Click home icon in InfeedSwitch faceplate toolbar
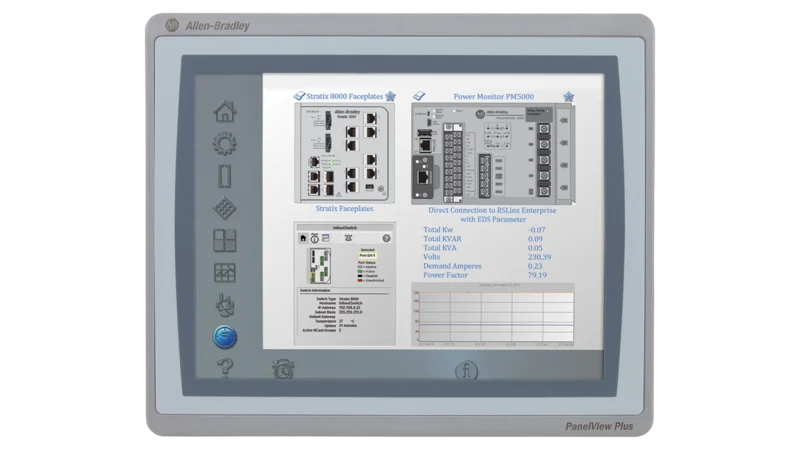The width and height of the screenshot is (800, 450). [303, 238]
